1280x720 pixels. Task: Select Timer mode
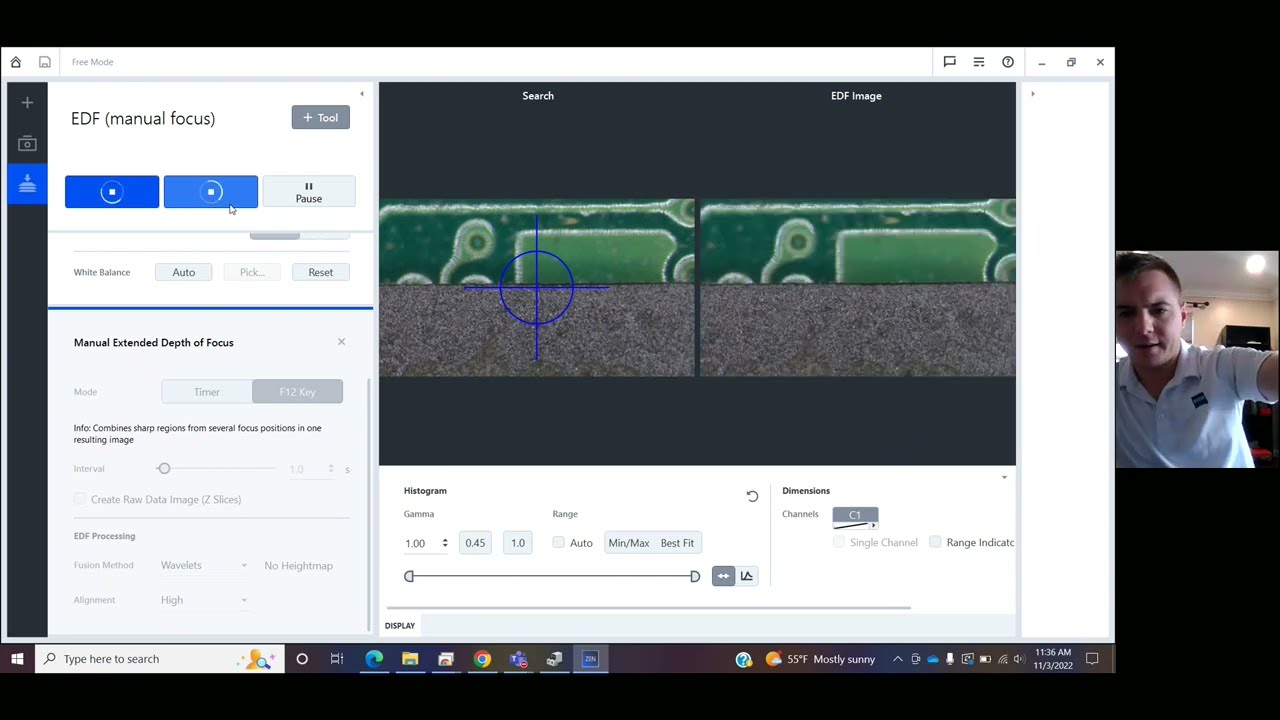click(207, 392)
